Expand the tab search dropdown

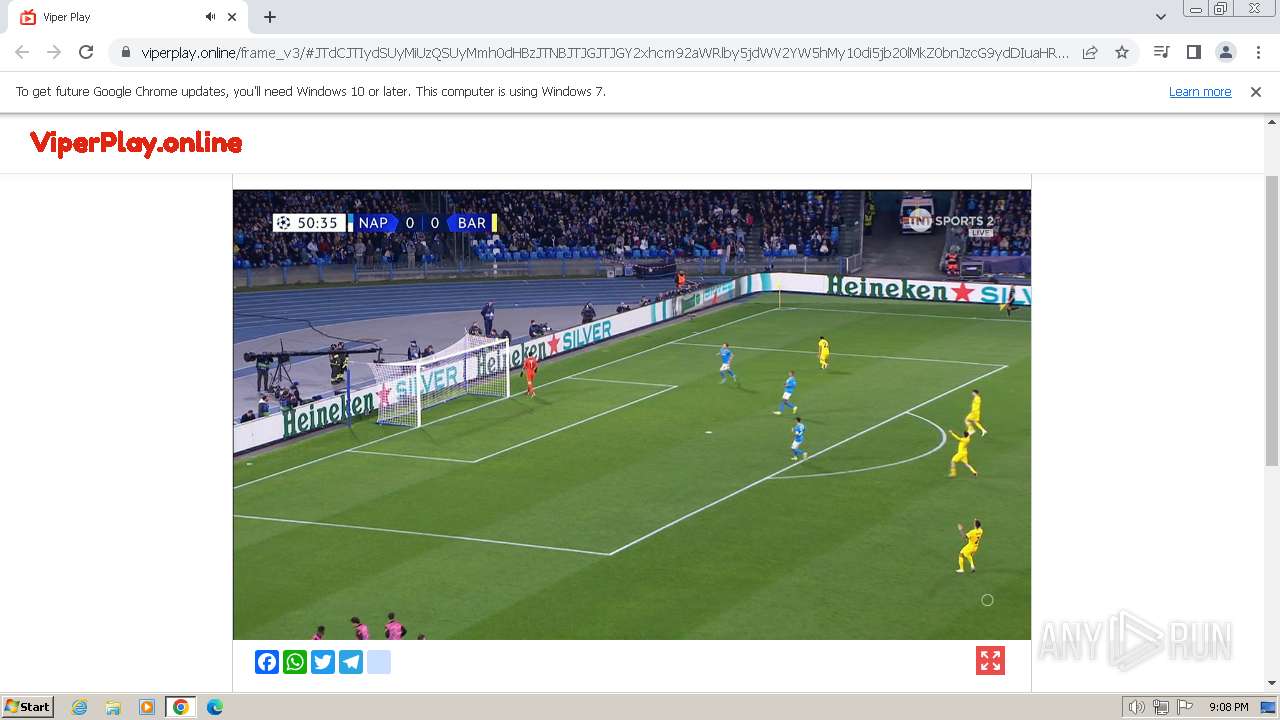(x=1160, y=17)
